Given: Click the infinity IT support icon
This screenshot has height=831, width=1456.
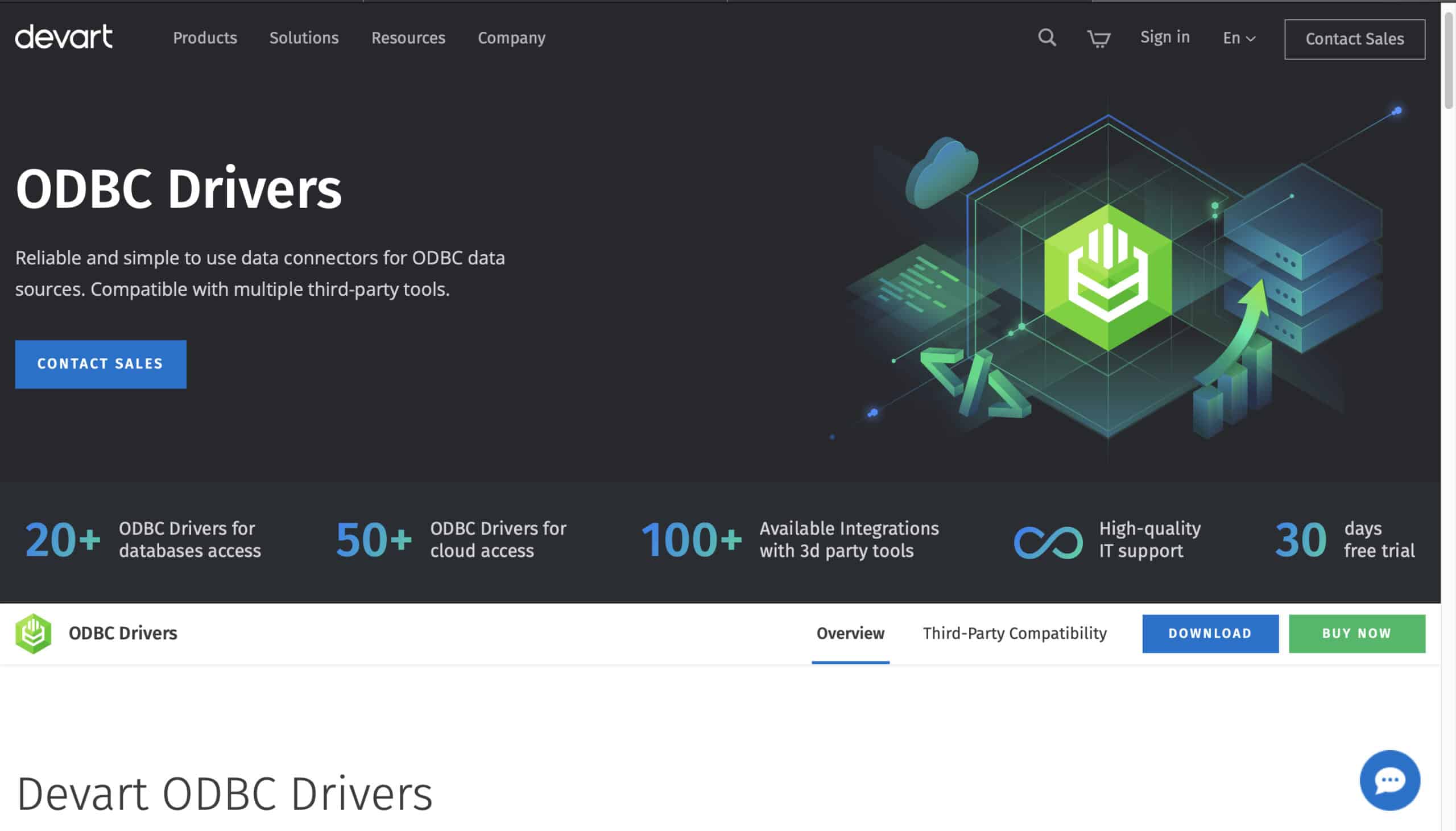Looking at the screenshot, I should pyautogui.click(x=1048, y=541).
